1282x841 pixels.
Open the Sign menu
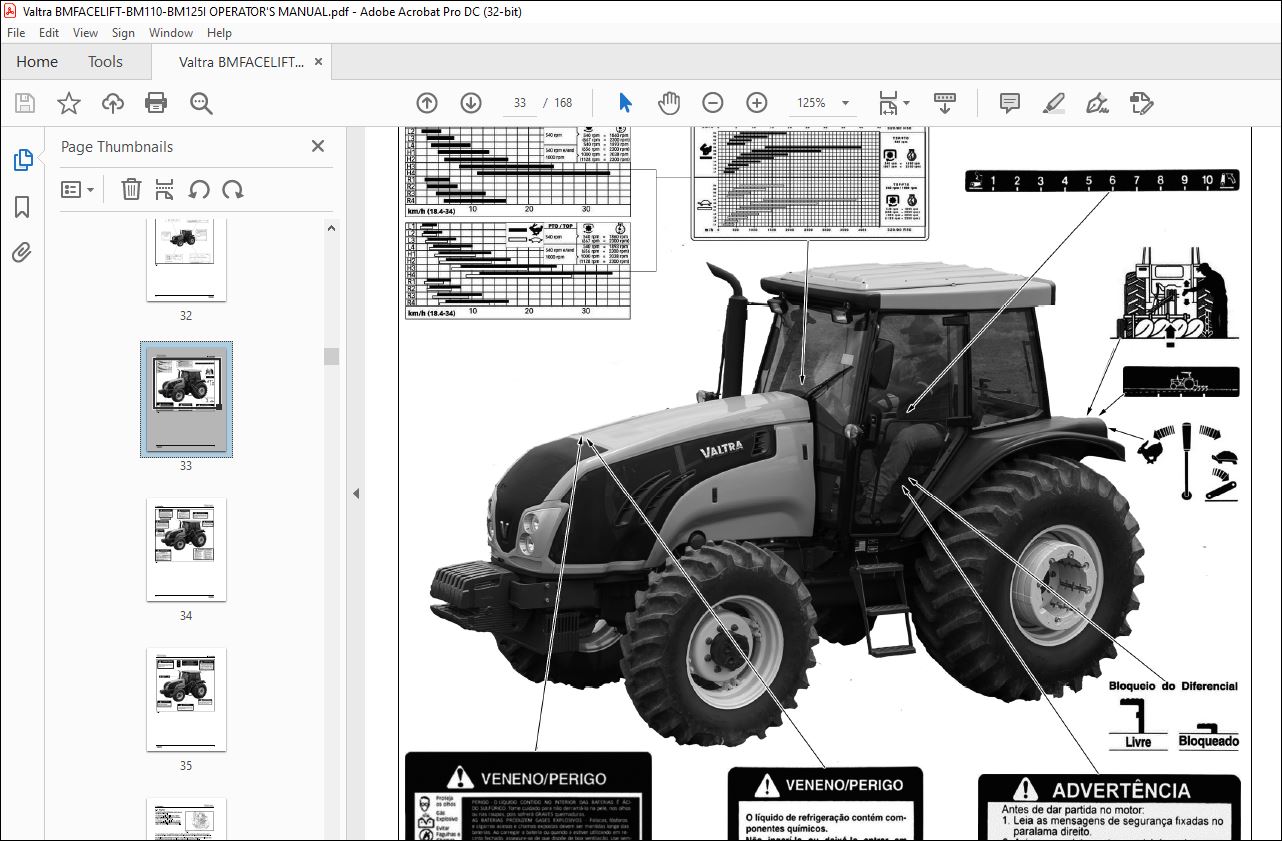pos(123,33)
